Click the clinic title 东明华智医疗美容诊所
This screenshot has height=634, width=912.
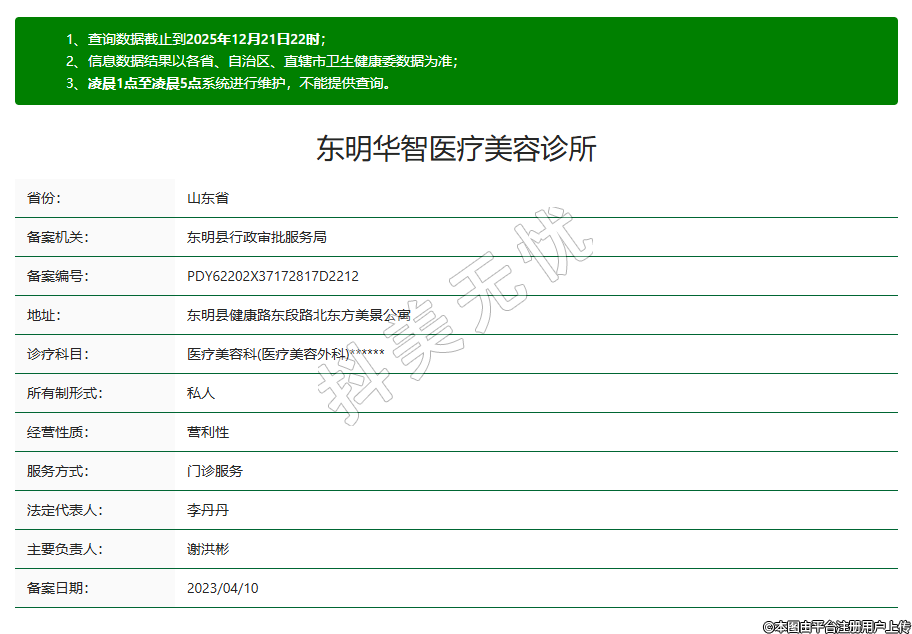(x=456, y=149)
